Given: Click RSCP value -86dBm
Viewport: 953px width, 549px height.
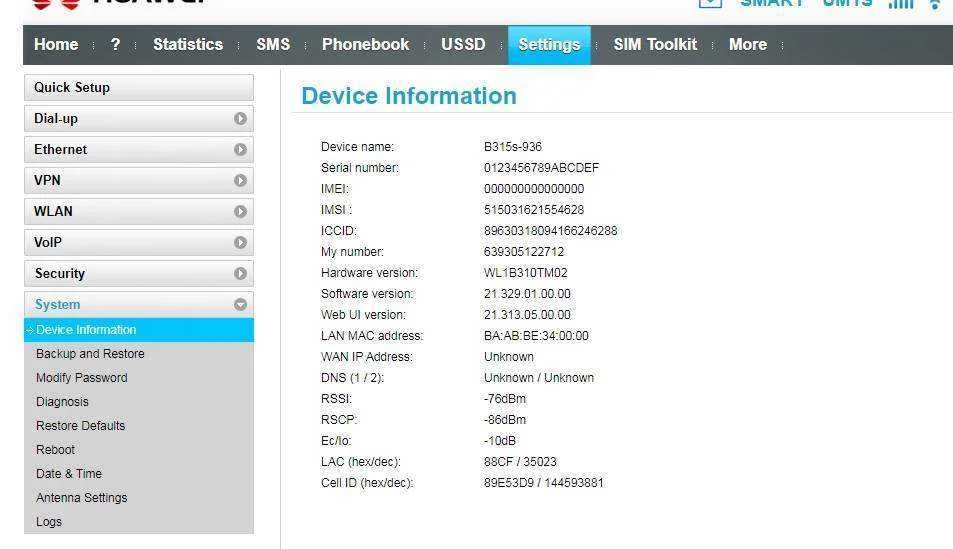Looking at the screenshot, I should (x=505, y=420).
